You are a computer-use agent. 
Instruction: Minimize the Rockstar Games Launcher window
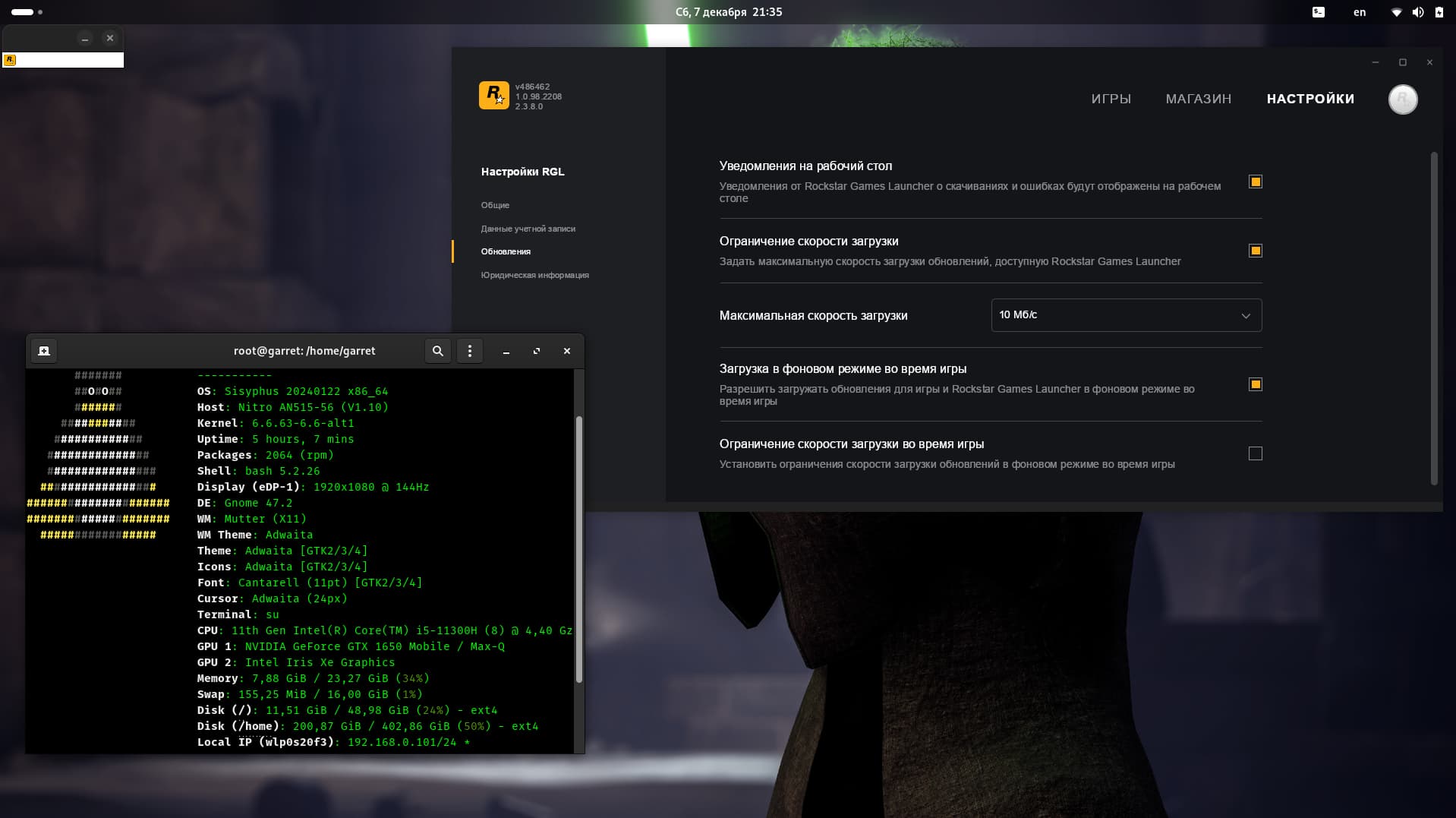pos(1375,62)
